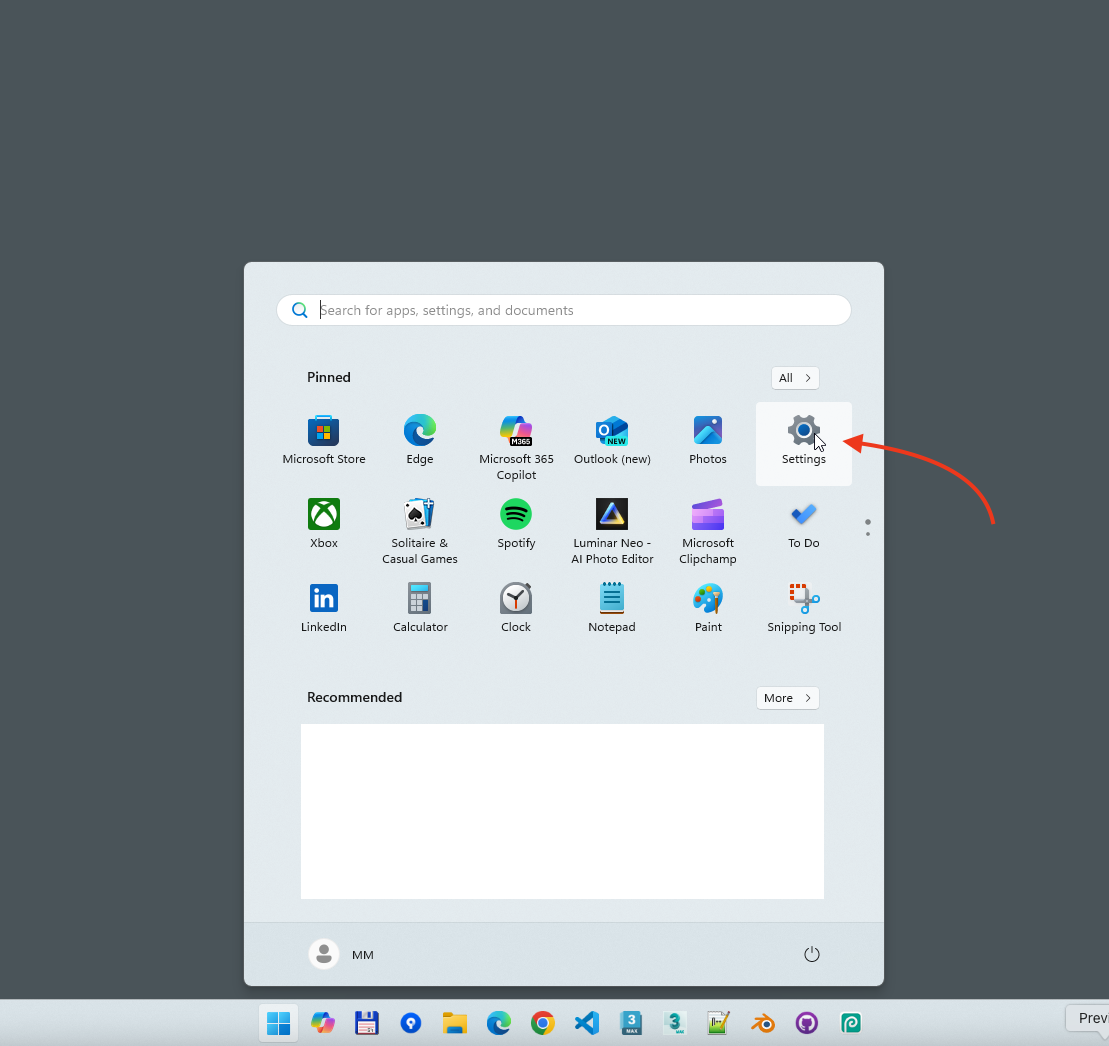This screenshot has width=1109, height=1046.
Task: Open the Clock app
Action: (x=516, y=608)
